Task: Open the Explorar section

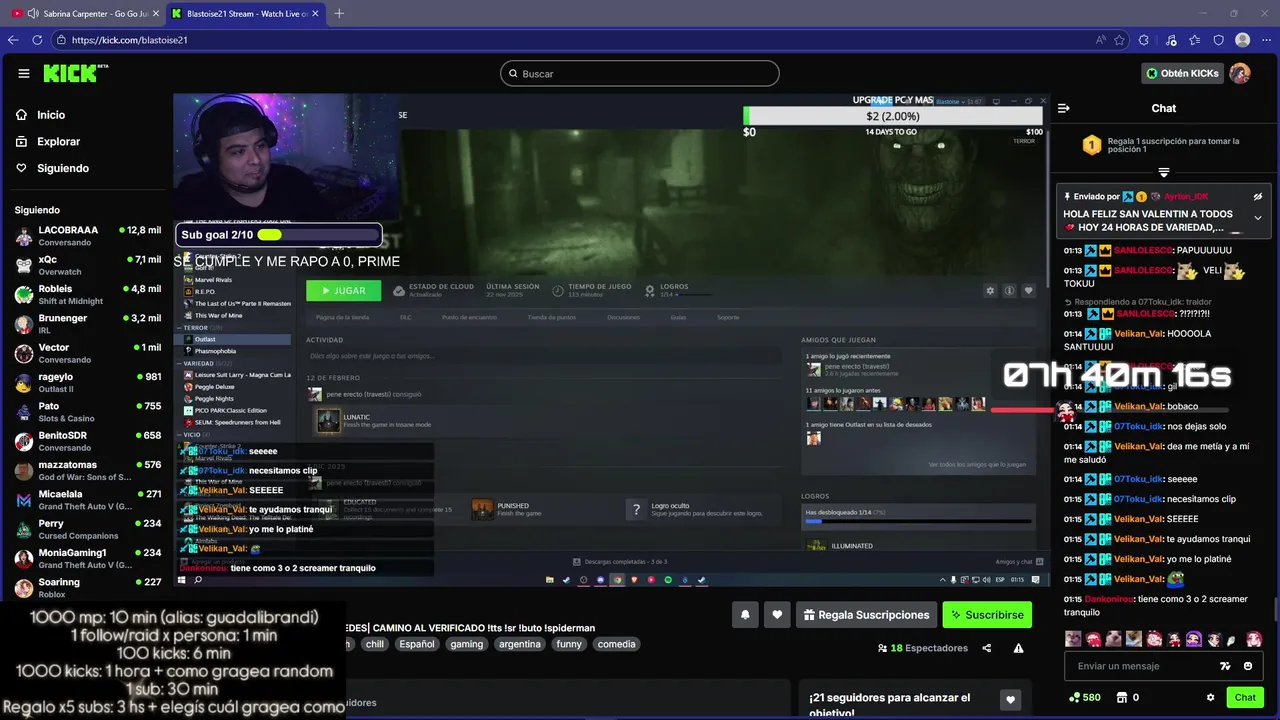Action: (x=48, y=142)
